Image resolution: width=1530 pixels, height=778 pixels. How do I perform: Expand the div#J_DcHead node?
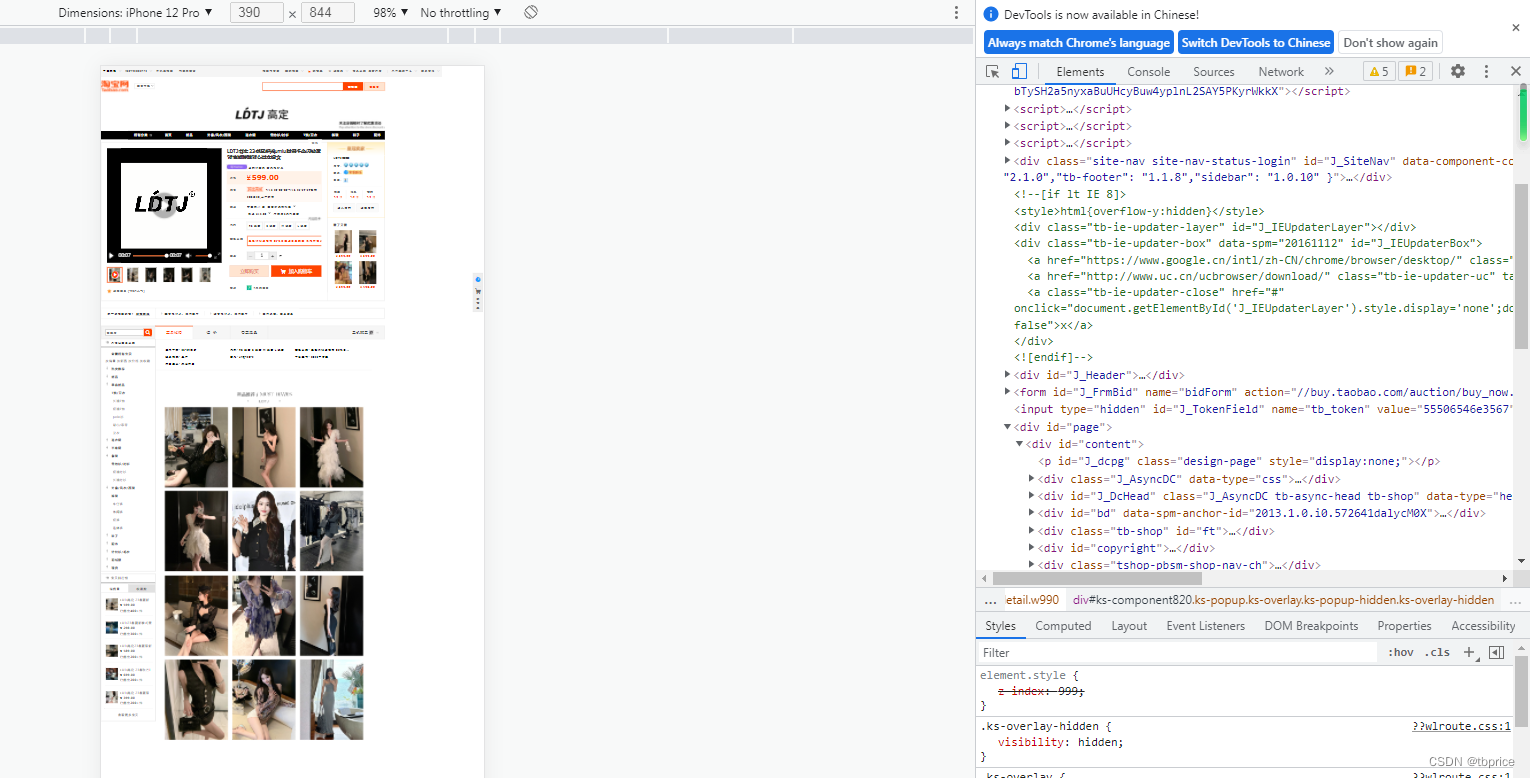1032,496
